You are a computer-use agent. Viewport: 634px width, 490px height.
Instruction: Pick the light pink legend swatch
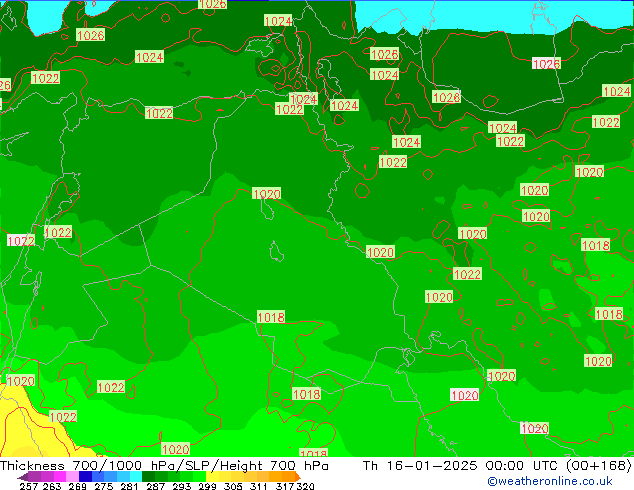pos(72,477)
